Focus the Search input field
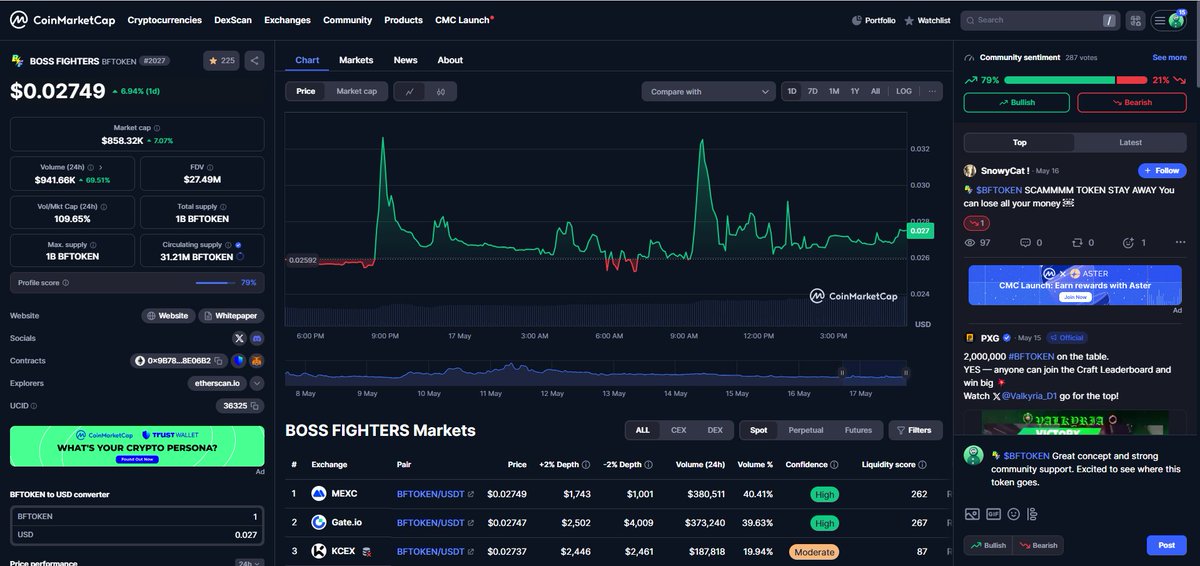1200x566 pixels. (x=1038, y=20)
